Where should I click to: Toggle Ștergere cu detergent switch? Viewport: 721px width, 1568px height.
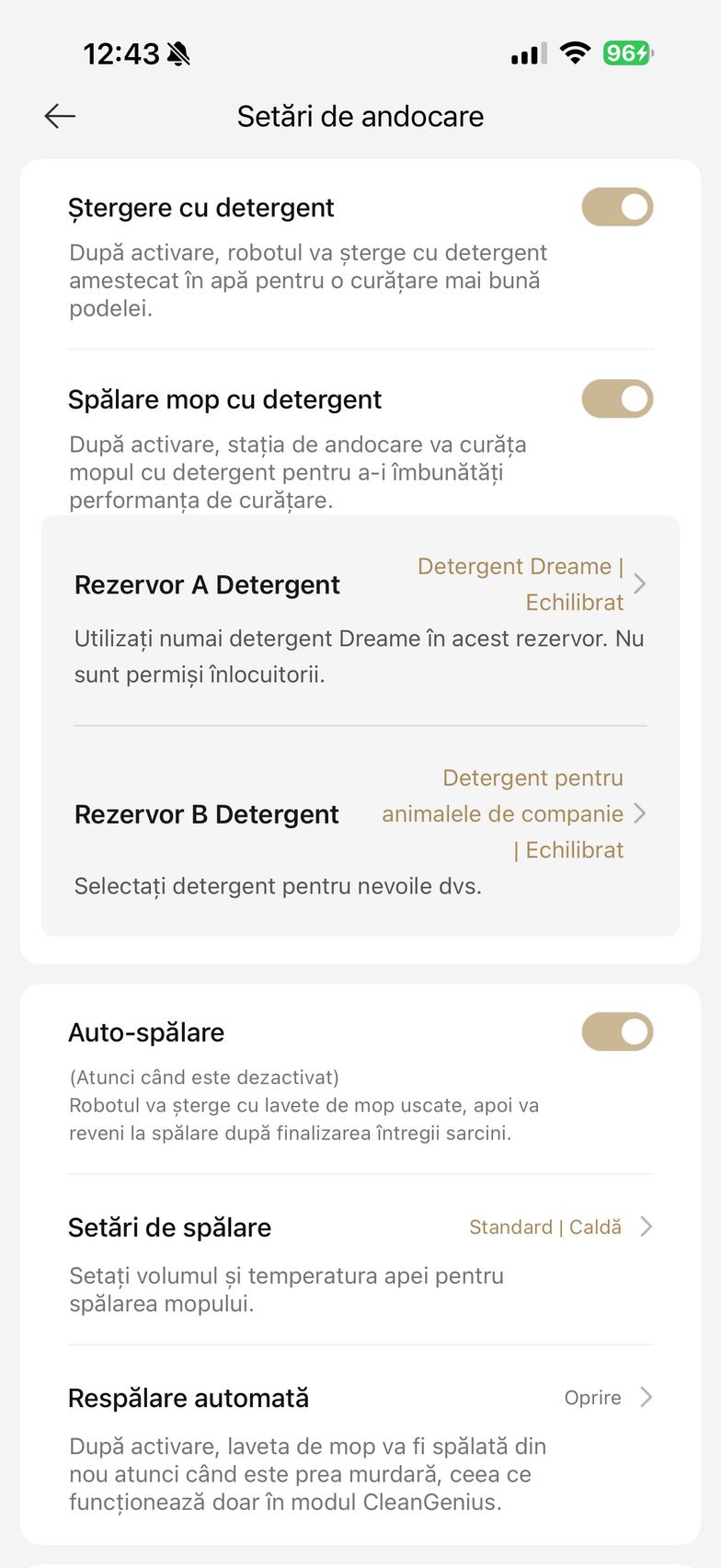pyautogui.click(x=617, y=207)
